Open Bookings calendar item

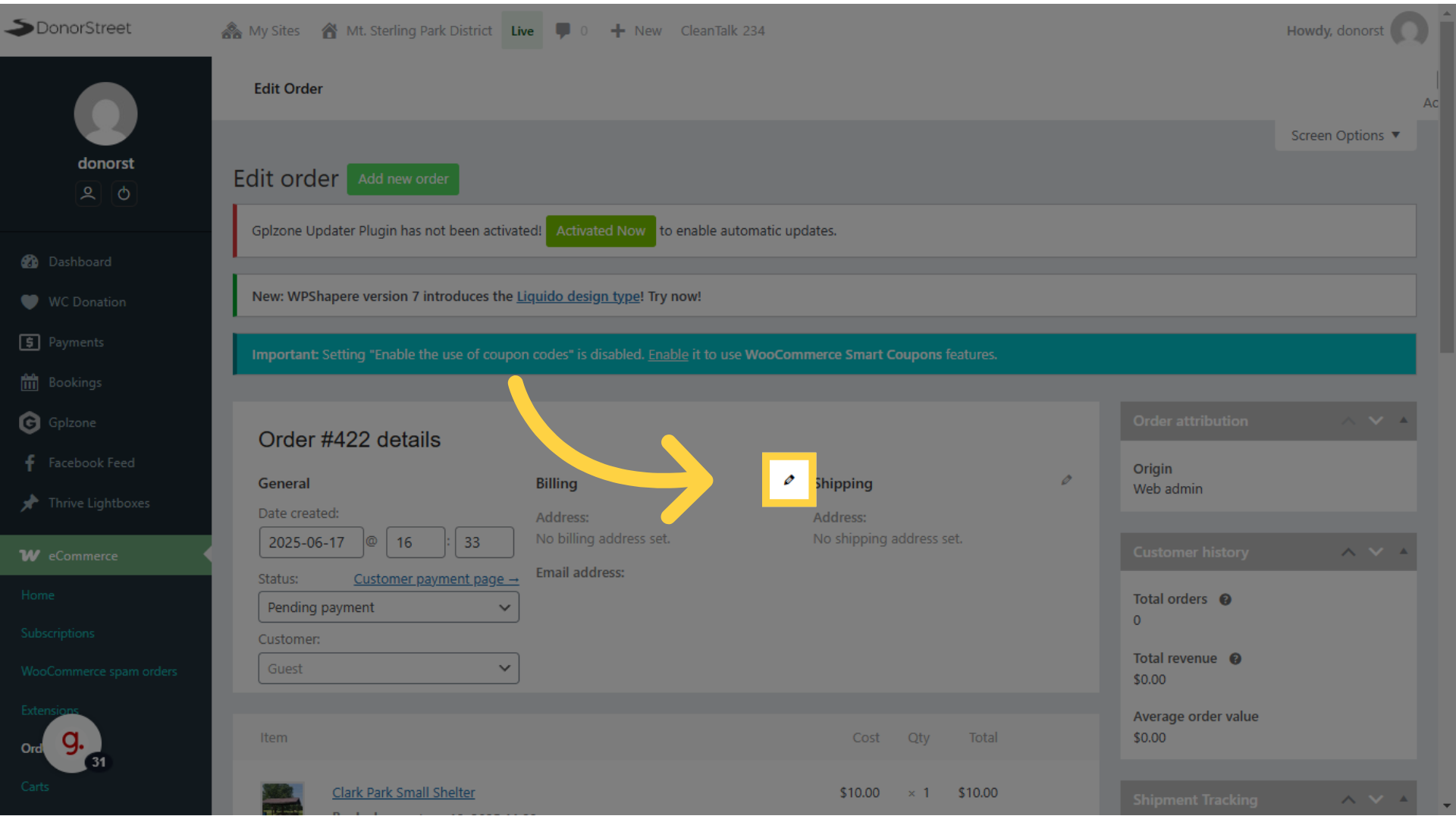[x=74, y=382]
